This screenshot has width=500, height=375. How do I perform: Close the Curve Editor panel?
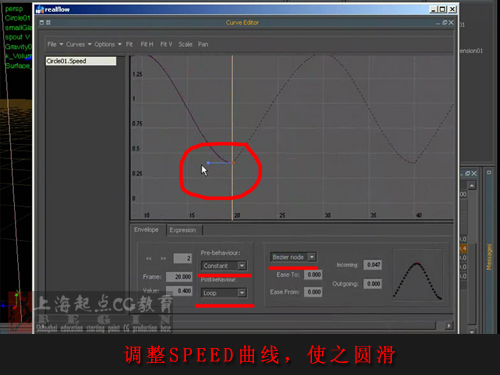451,23
